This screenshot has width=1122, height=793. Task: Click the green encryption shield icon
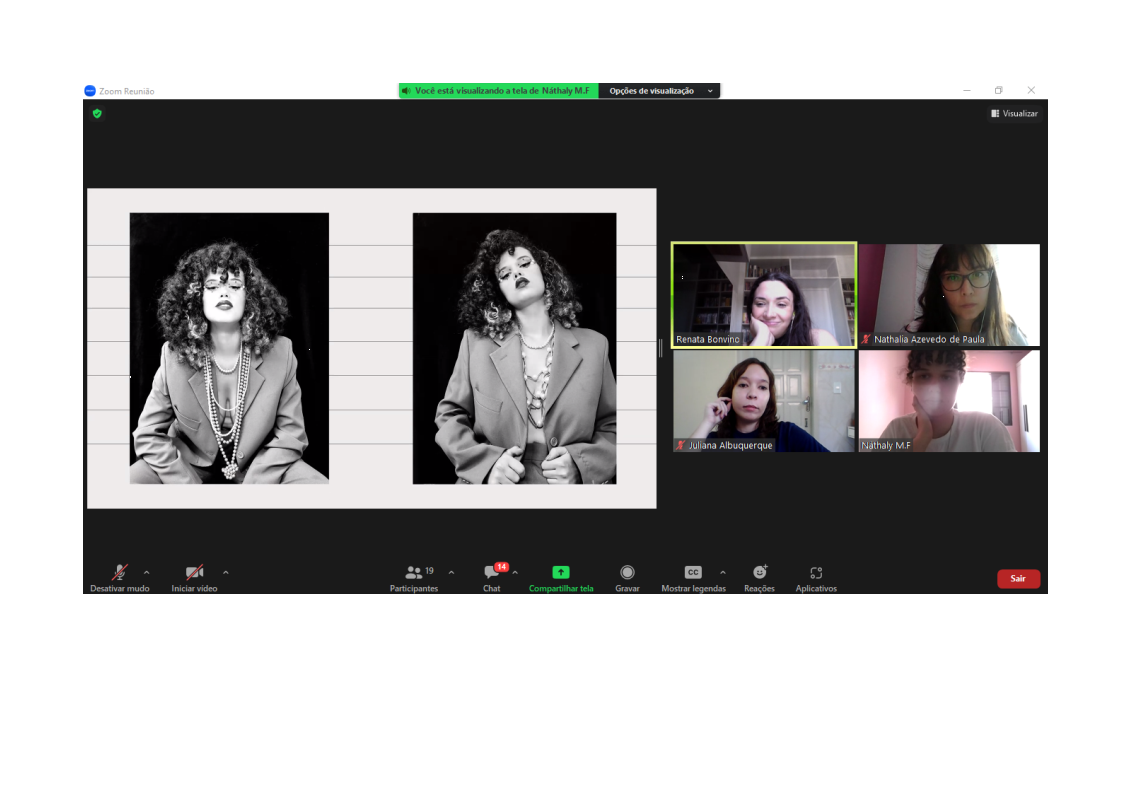[x=97, y=114]
